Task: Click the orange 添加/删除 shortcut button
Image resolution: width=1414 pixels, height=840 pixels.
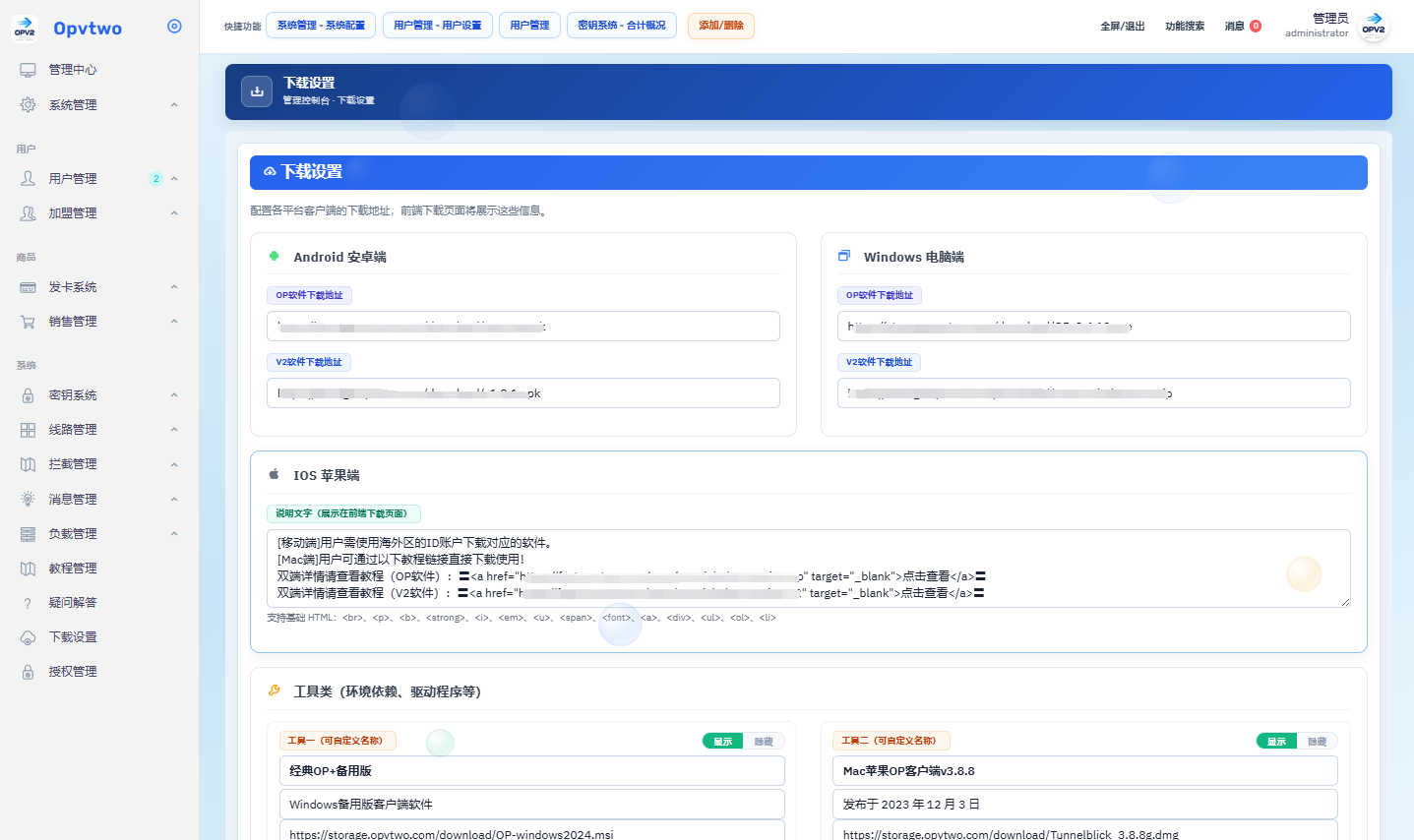Action: [721, 26]
